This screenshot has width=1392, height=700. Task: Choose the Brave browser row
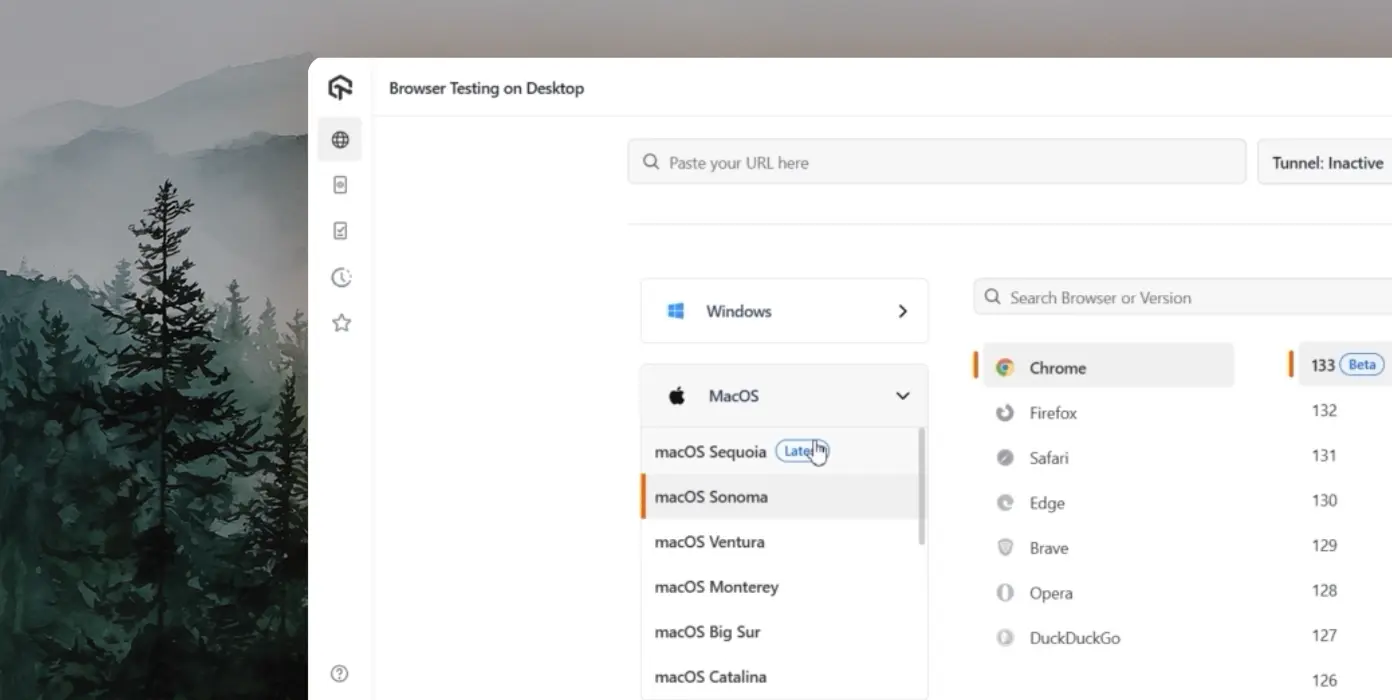coord(1108,548)
